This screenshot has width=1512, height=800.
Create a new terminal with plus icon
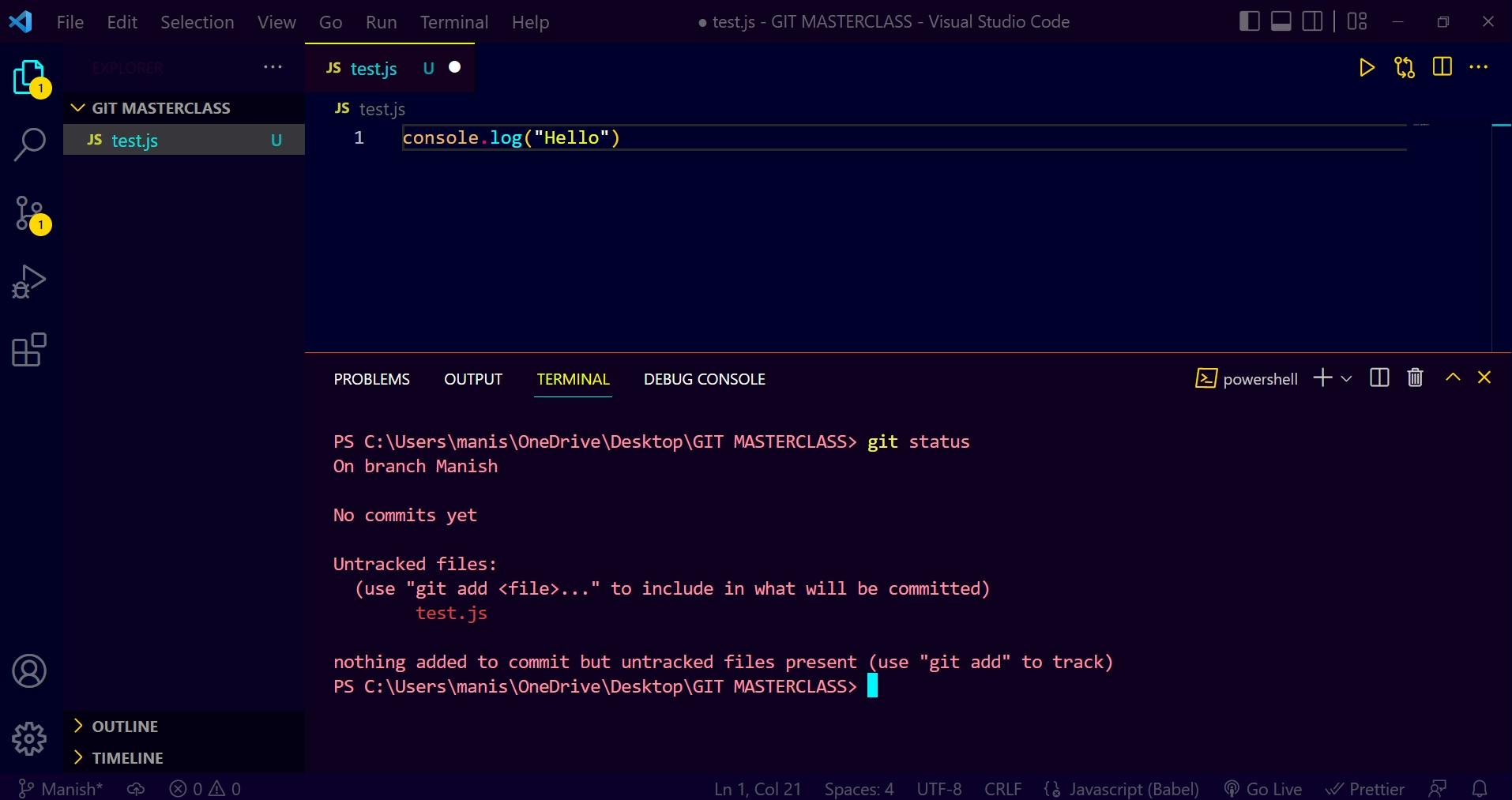[x=1322, y=377]
